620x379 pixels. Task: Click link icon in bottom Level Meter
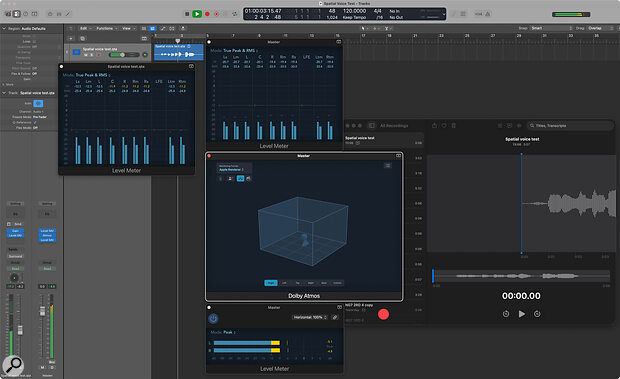[335, 317]
